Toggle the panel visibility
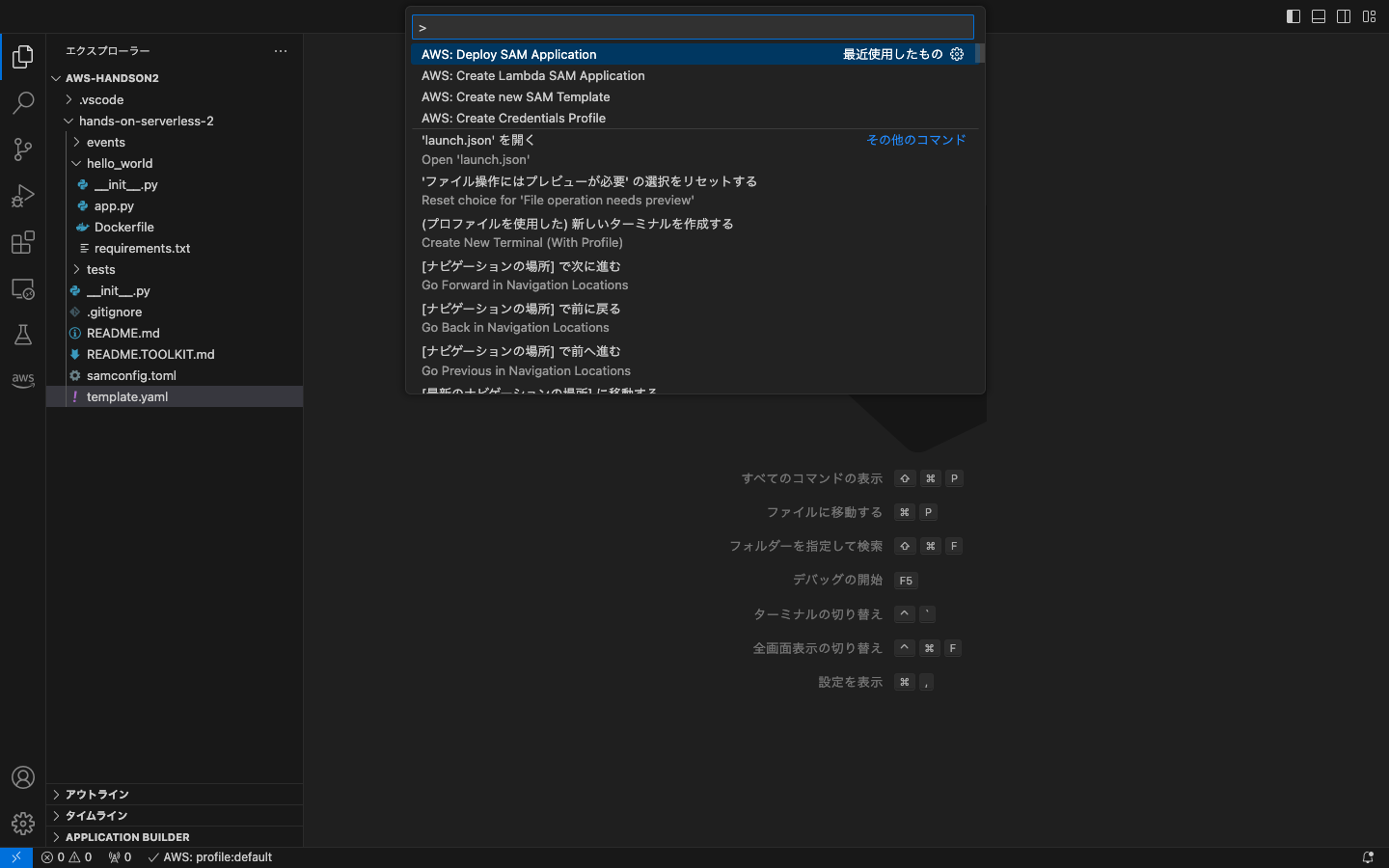The image size is (1389, 868). click(x=1318, y=15)
